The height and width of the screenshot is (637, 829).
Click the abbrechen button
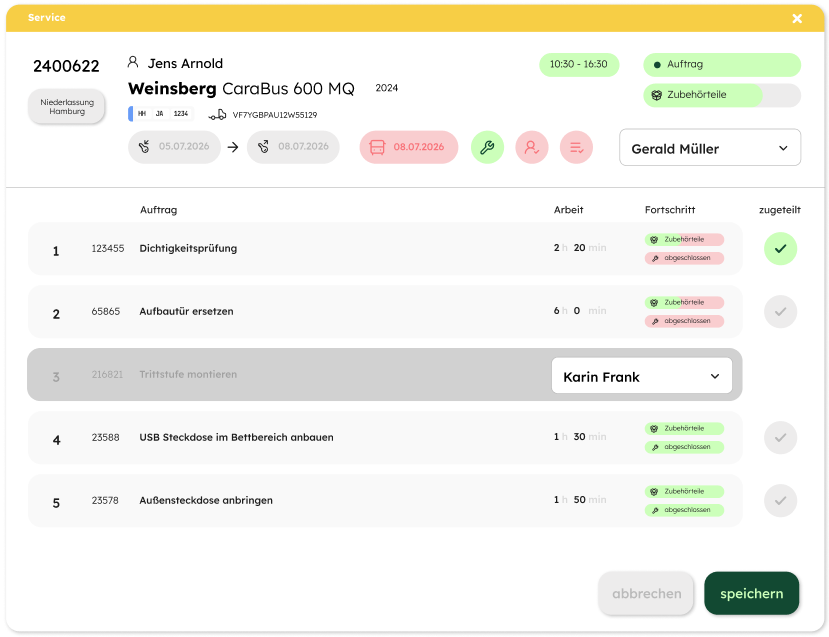646,593
